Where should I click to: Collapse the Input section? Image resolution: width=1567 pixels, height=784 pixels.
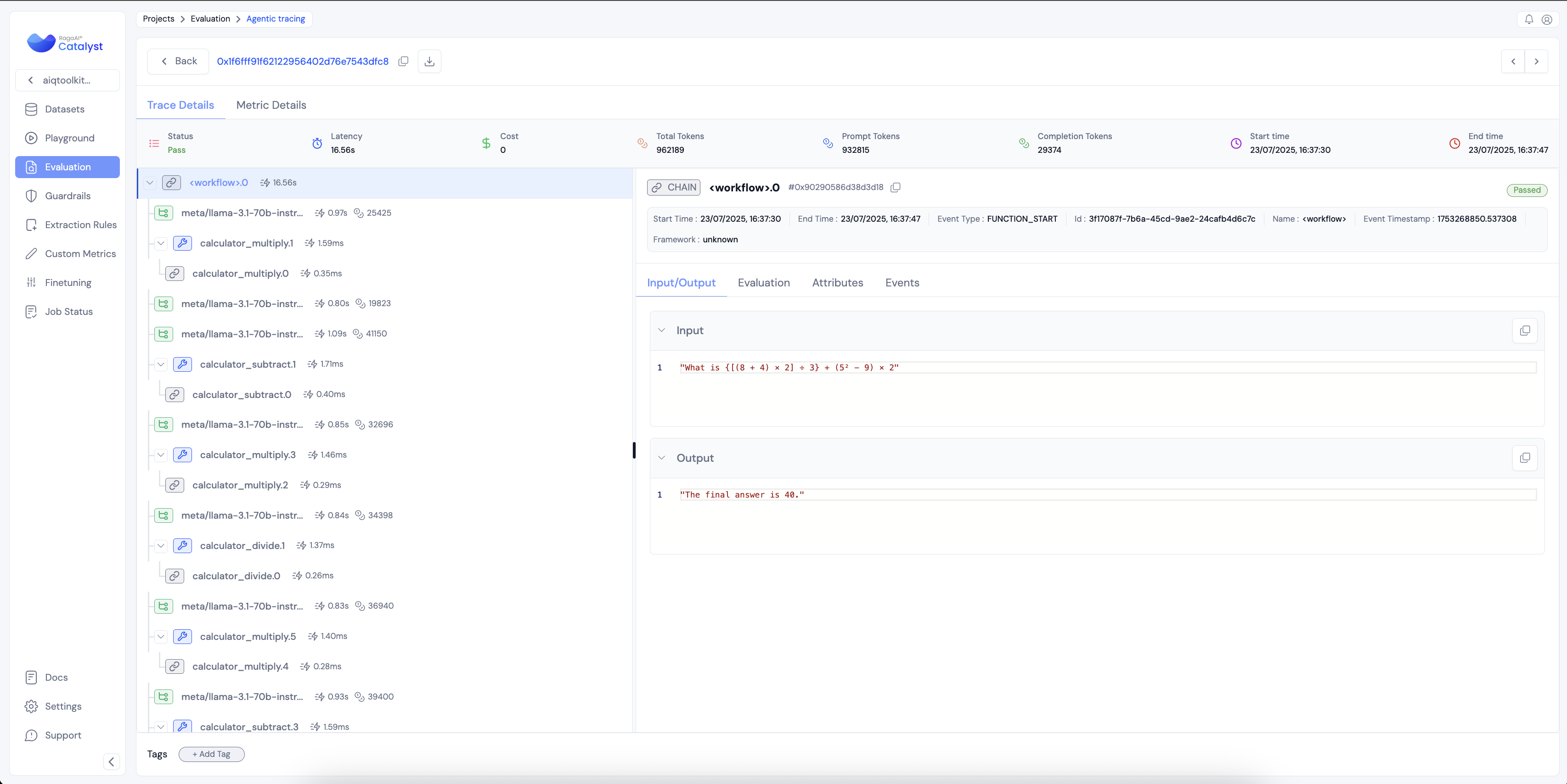(662, 330)
